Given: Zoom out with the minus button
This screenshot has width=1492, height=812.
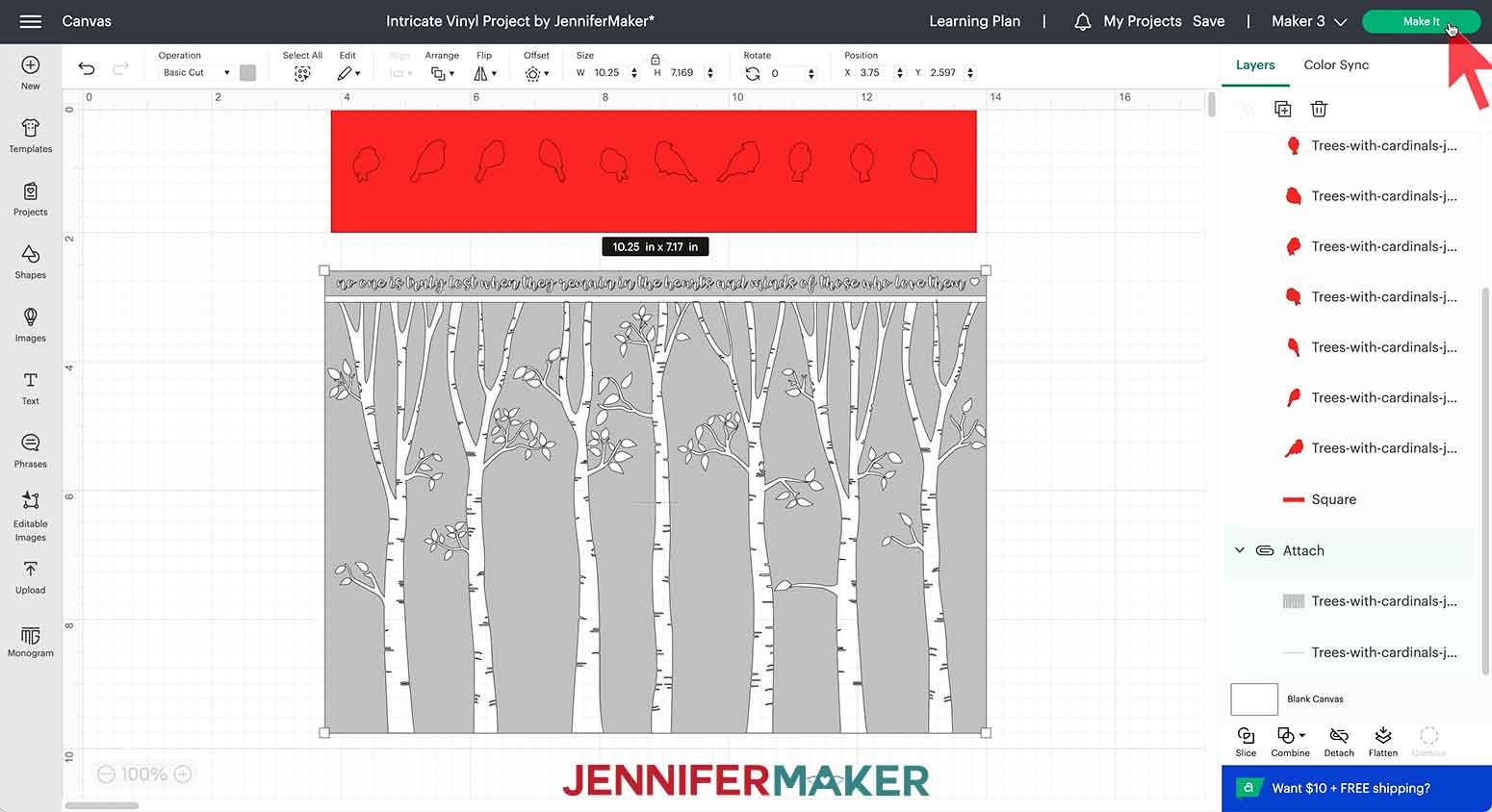Looking at the screenshot, I should pyautogui.click(x=106, y=774).
